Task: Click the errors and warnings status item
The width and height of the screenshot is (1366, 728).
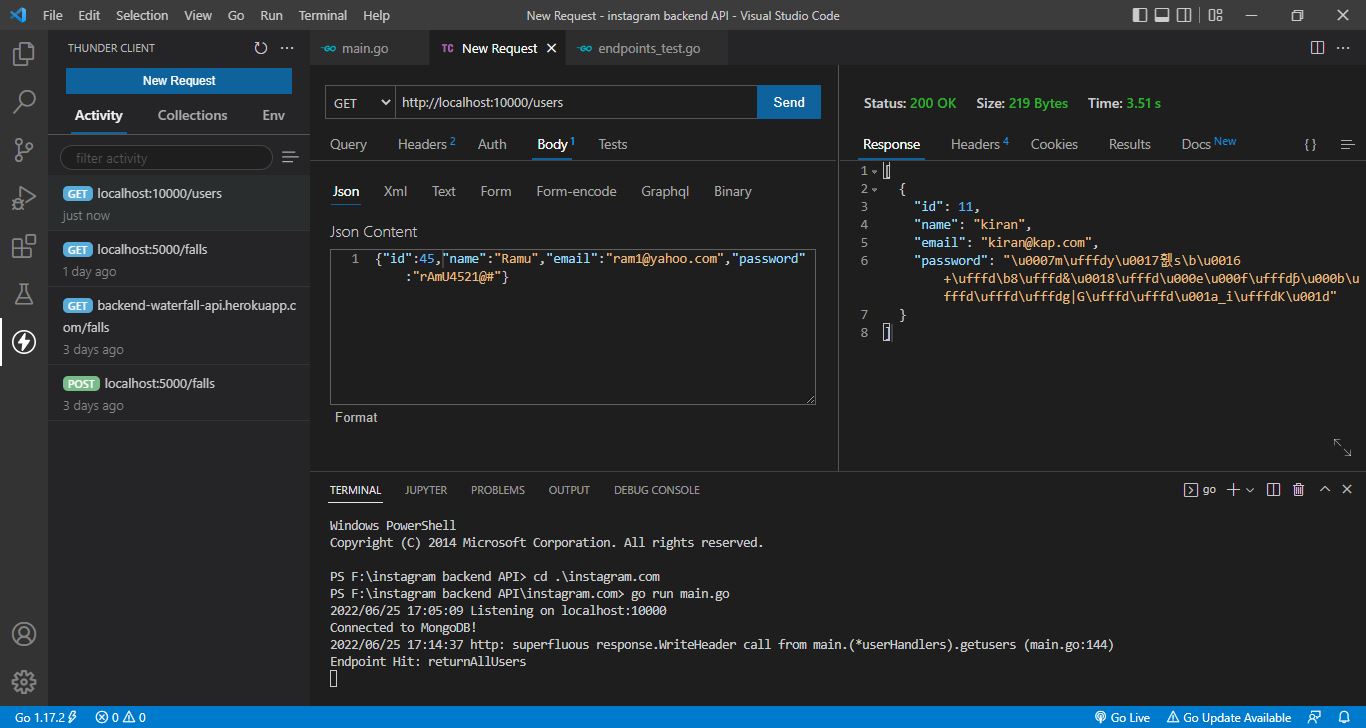Action: coord(120,717)
